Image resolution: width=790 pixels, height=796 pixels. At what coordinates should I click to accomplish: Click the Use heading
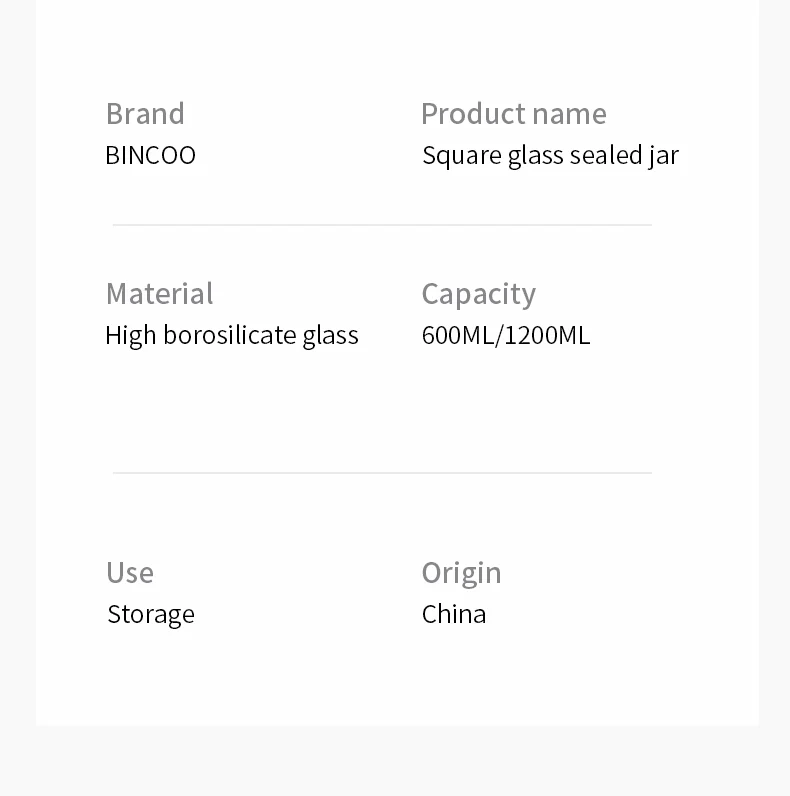pos(130,573)
